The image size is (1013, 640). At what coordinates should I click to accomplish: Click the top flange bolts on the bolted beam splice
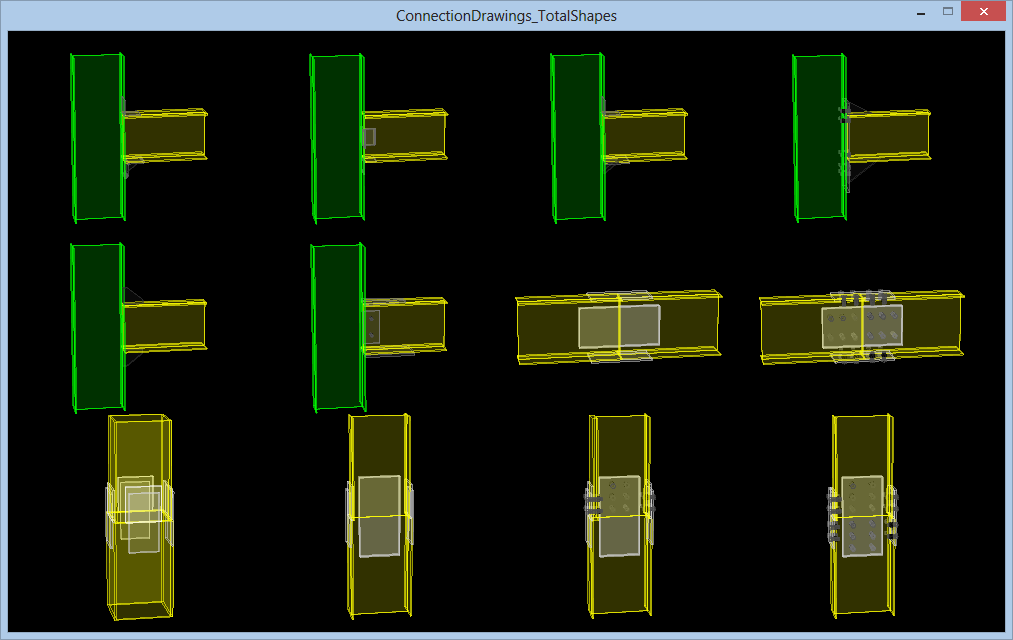(x=861, y=298)
